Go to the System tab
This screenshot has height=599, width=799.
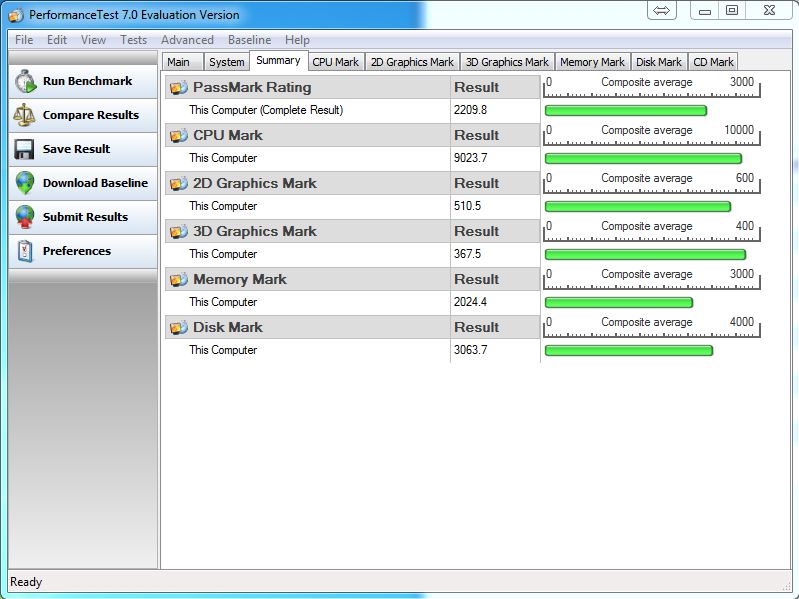click(226, 62)
